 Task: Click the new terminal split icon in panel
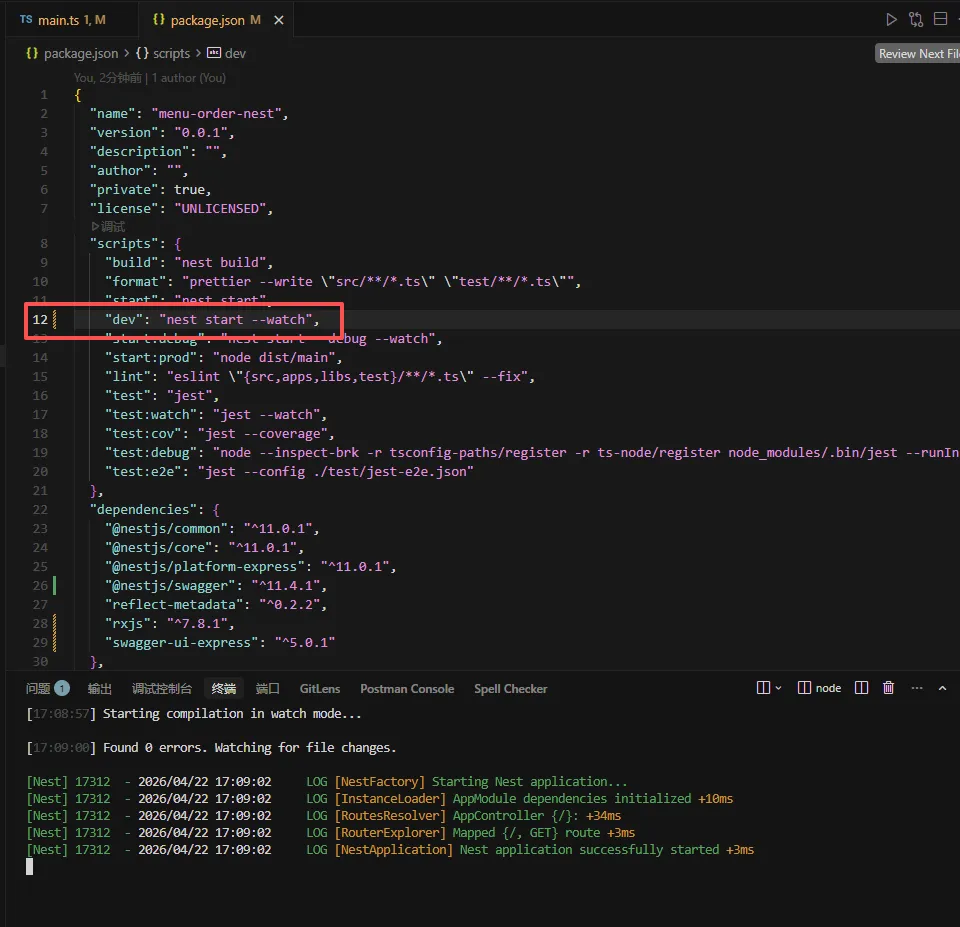click(x=763, y=688)
